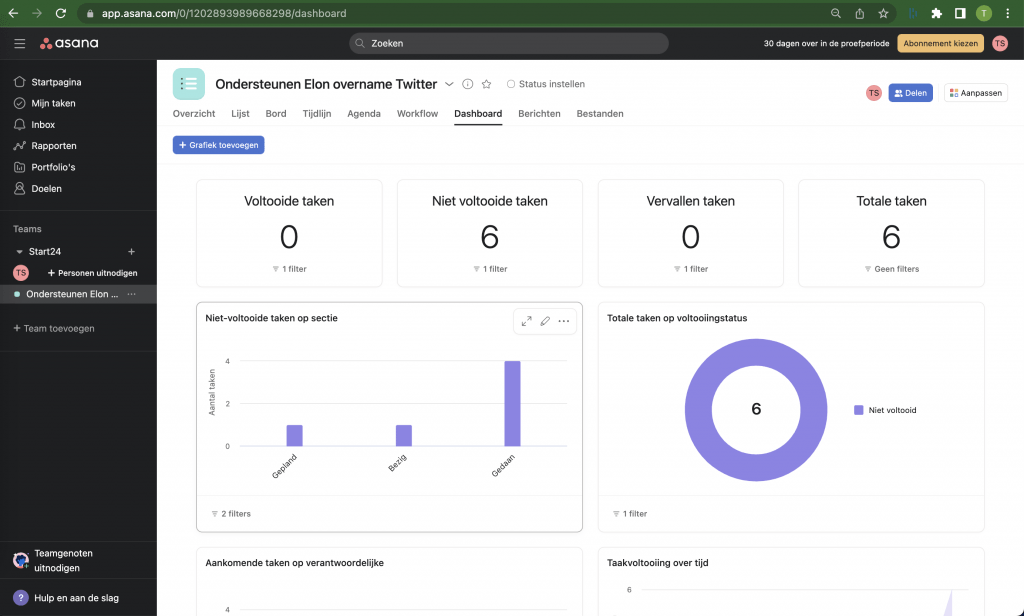The width and height of the screenshot is (1024, 616).
Task: Click the purple Niet voltooid legend swatch
Action: point(858,410)
